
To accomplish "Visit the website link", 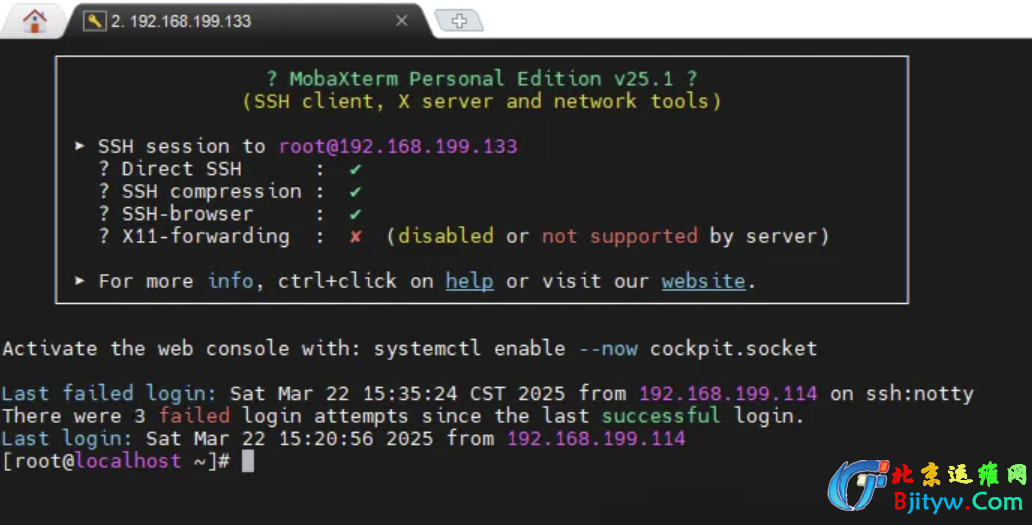I will (x=703, y=281).
